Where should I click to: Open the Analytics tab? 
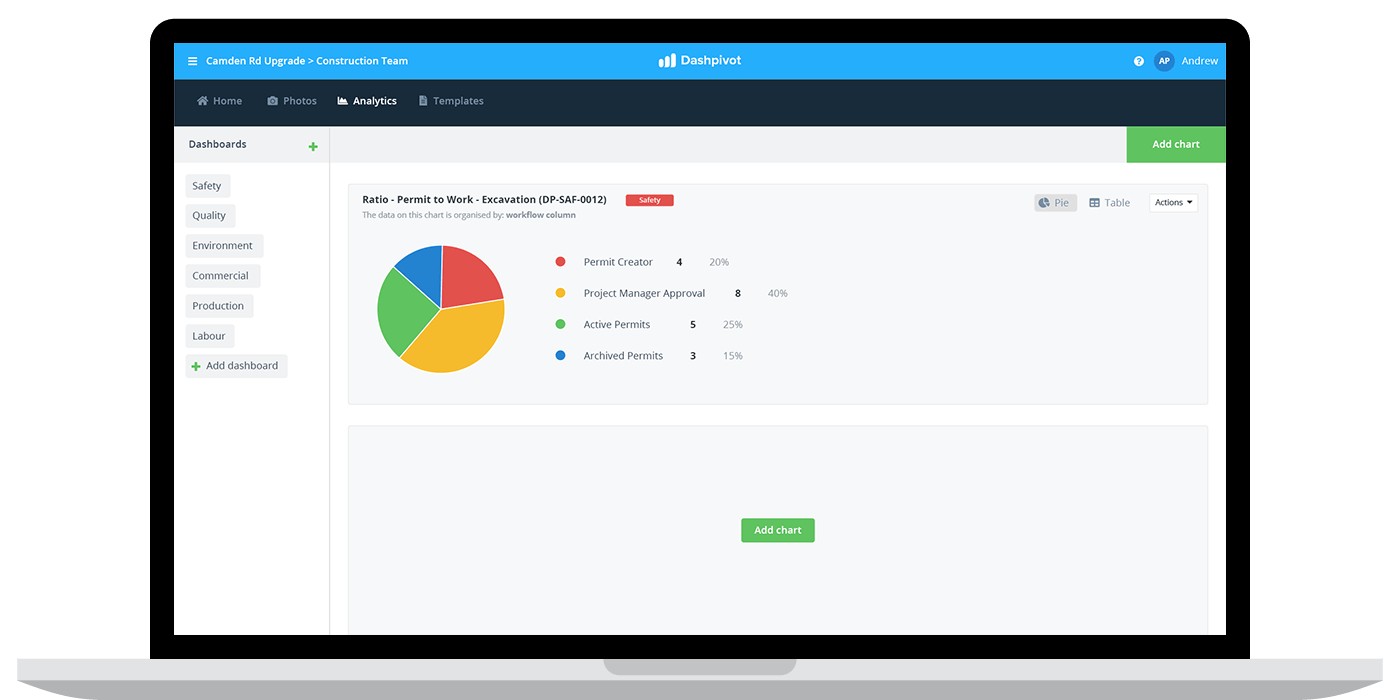(367, 101)
